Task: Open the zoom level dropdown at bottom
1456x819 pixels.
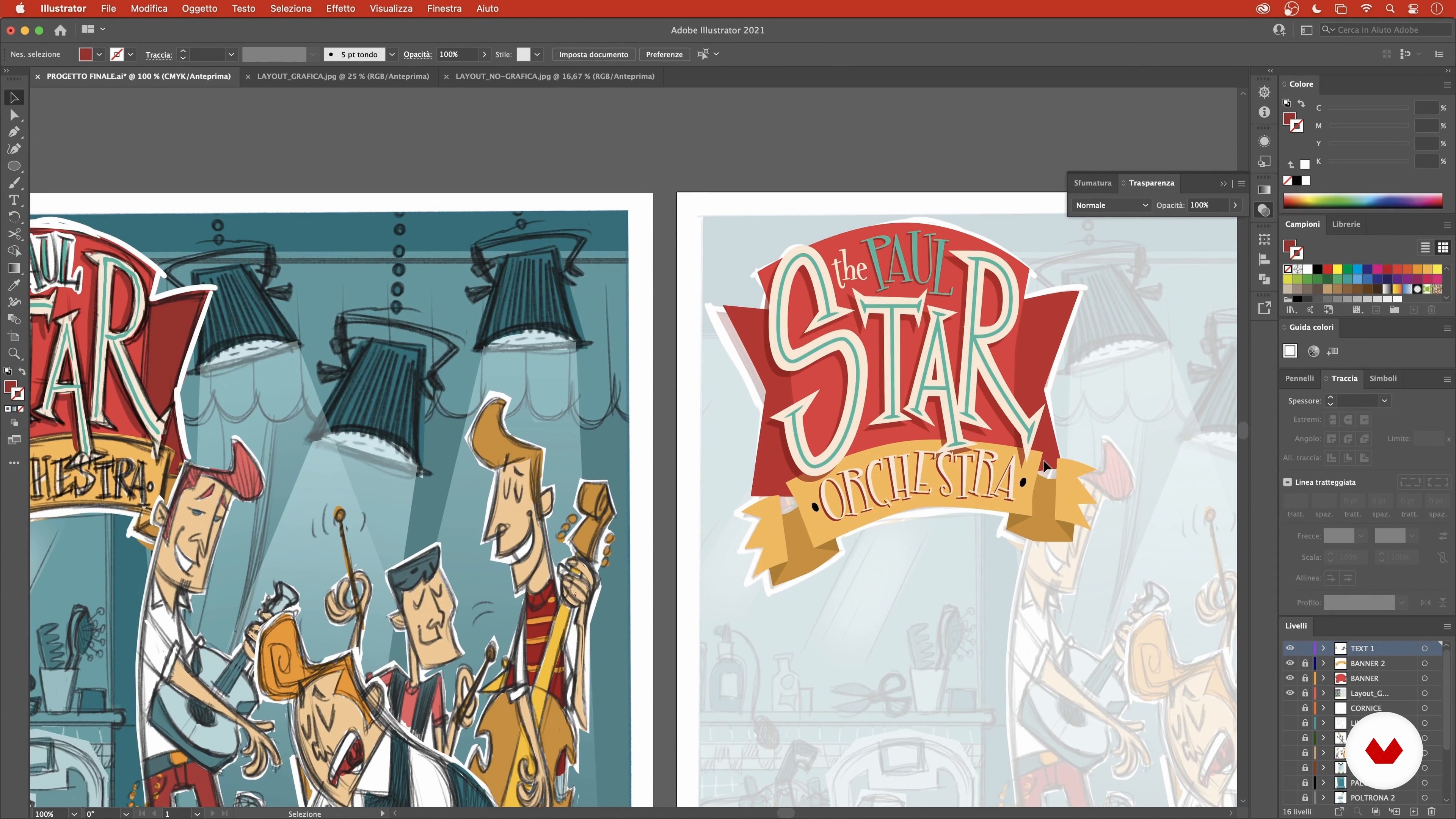Action: (x=74, y=814)
